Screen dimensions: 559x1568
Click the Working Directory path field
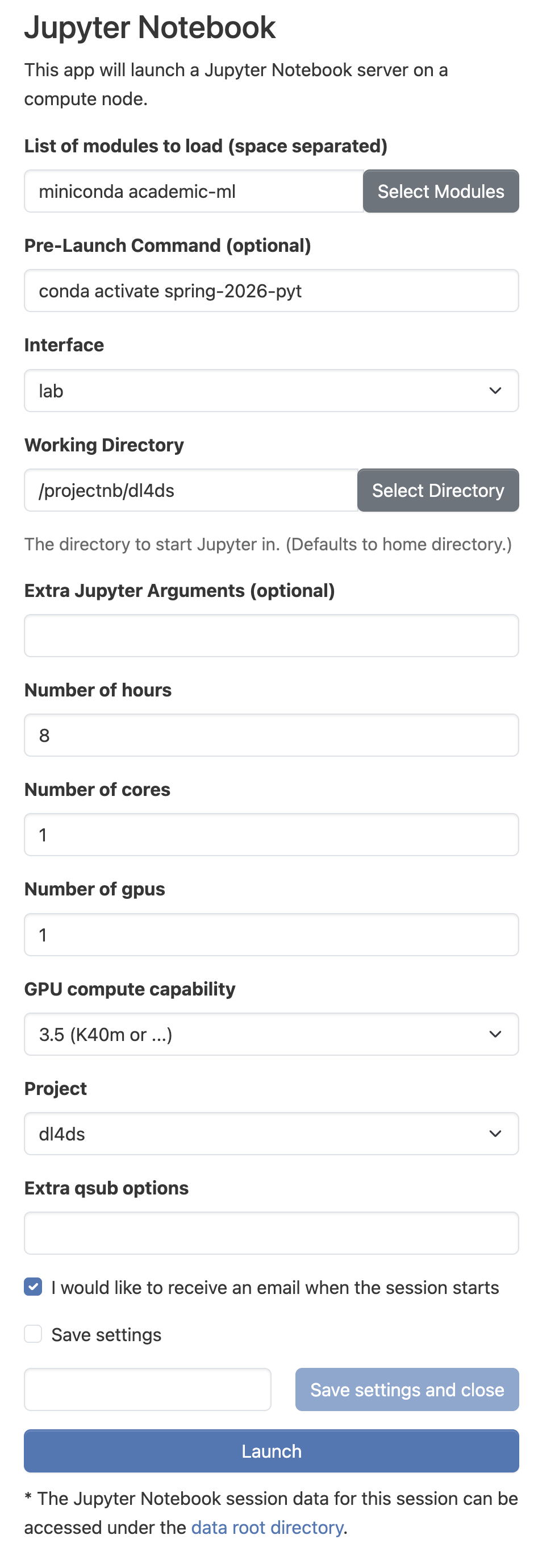pyautogui.click(x=190, y=491)
